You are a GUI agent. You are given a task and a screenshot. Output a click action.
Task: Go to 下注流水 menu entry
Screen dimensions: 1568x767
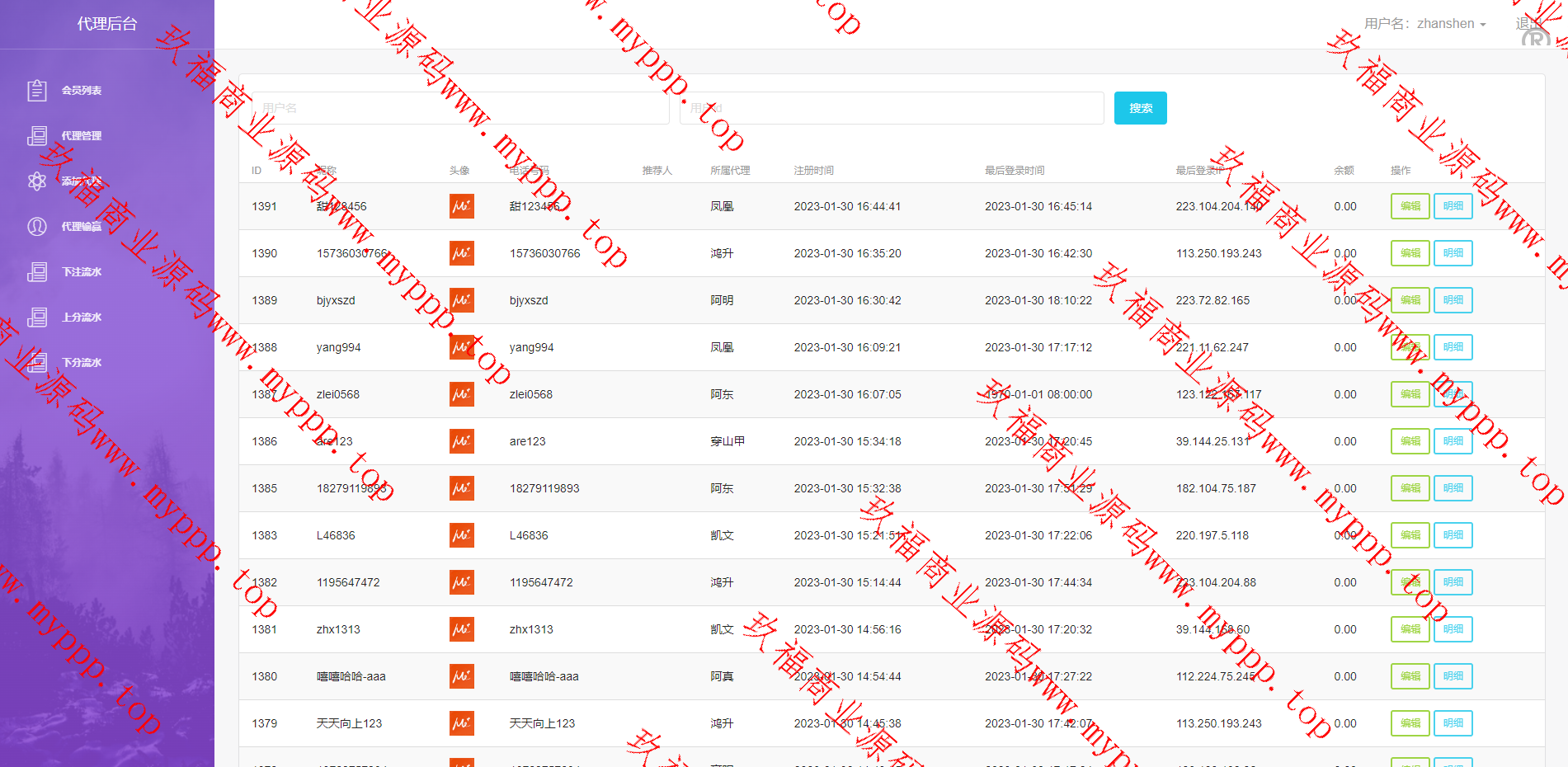tap(82, 272)
